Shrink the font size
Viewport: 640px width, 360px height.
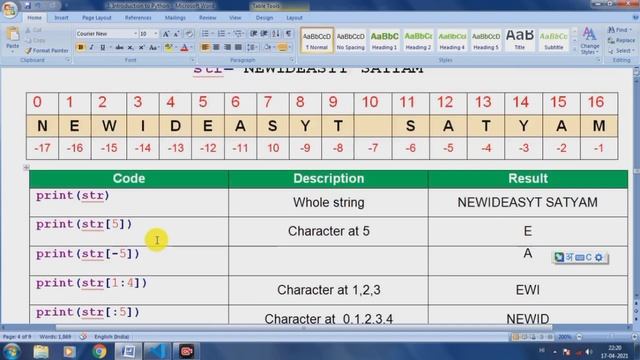click(176, 34)
